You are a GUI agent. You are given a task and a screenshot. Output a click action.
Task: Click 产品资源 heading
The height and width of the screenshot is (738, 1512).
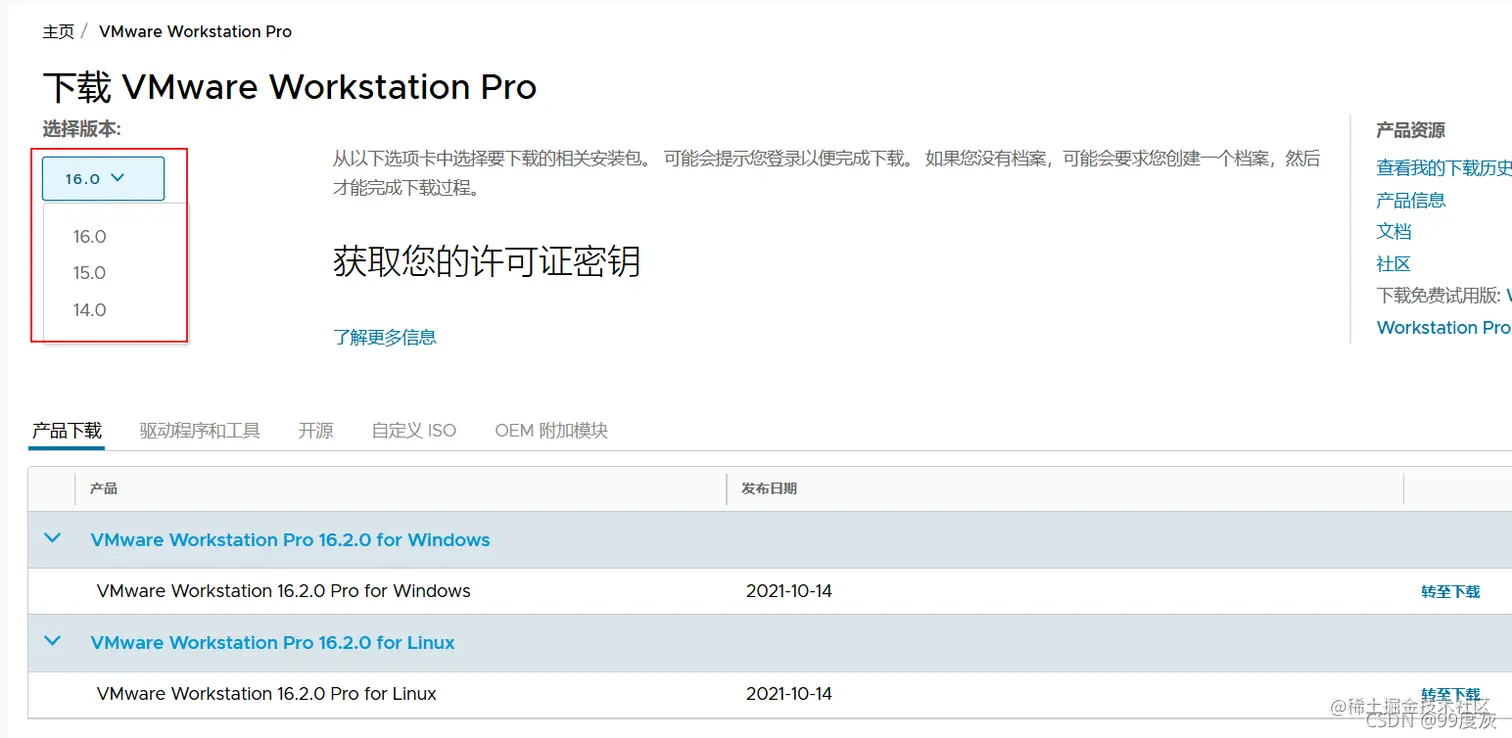1411,131
